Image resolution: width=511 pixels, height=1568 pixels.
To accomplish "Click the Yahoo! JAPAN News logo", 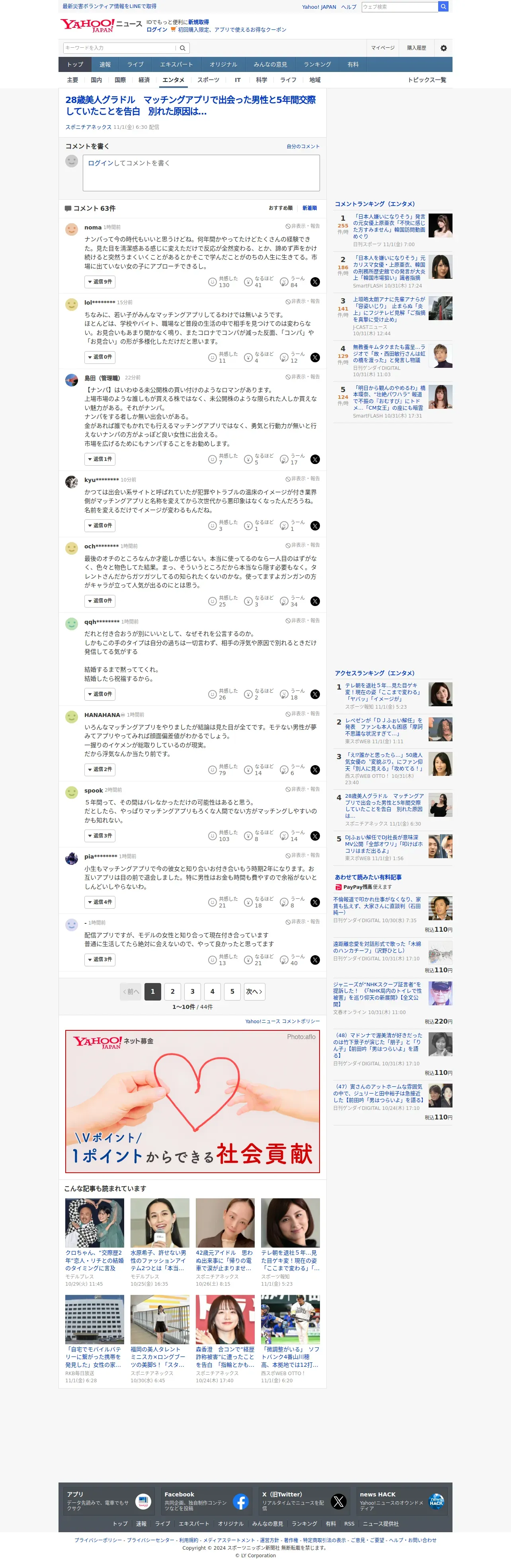I will (x=101, y=25).
